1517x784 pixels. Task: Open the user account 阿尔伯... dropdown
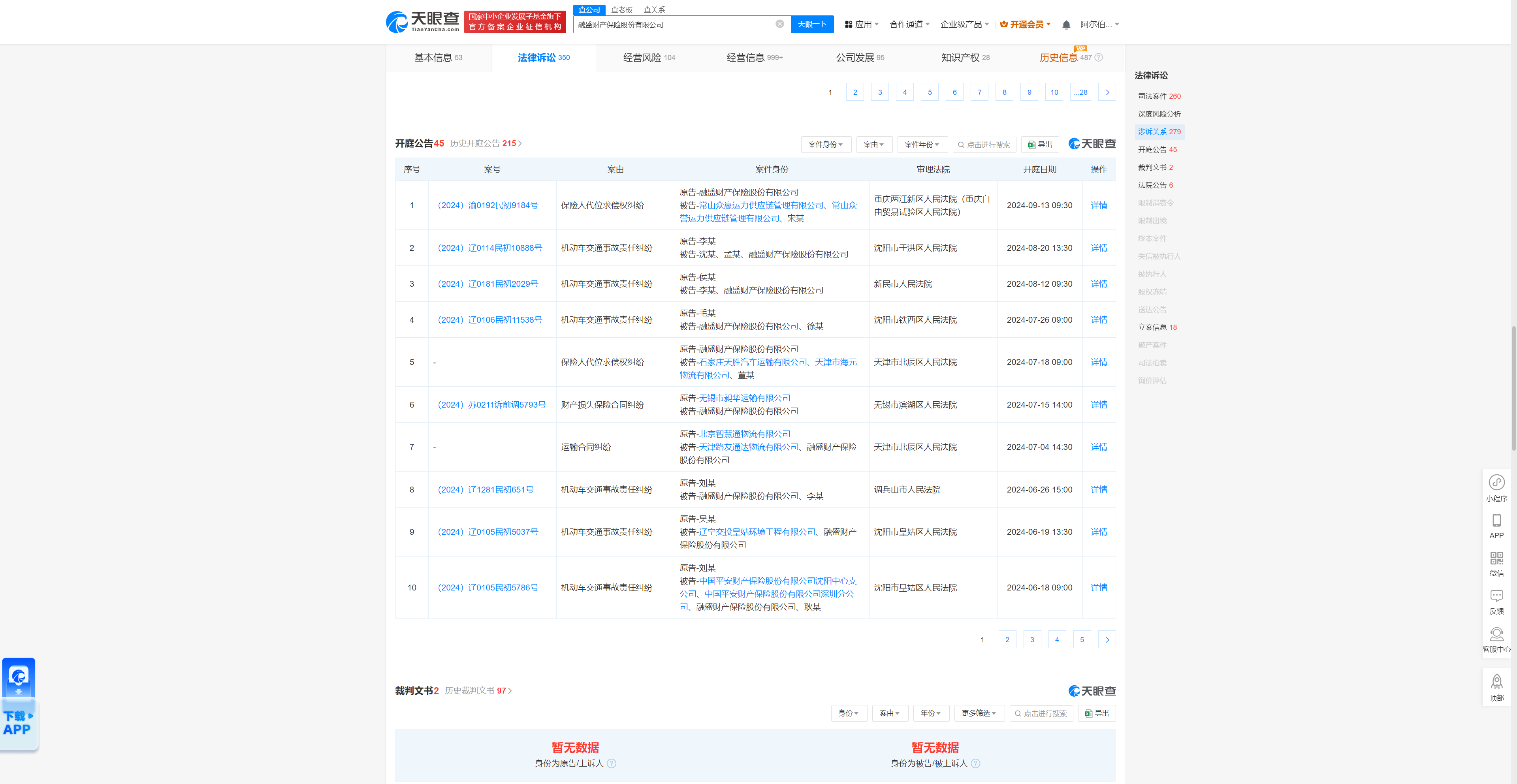coord(1099,25)
